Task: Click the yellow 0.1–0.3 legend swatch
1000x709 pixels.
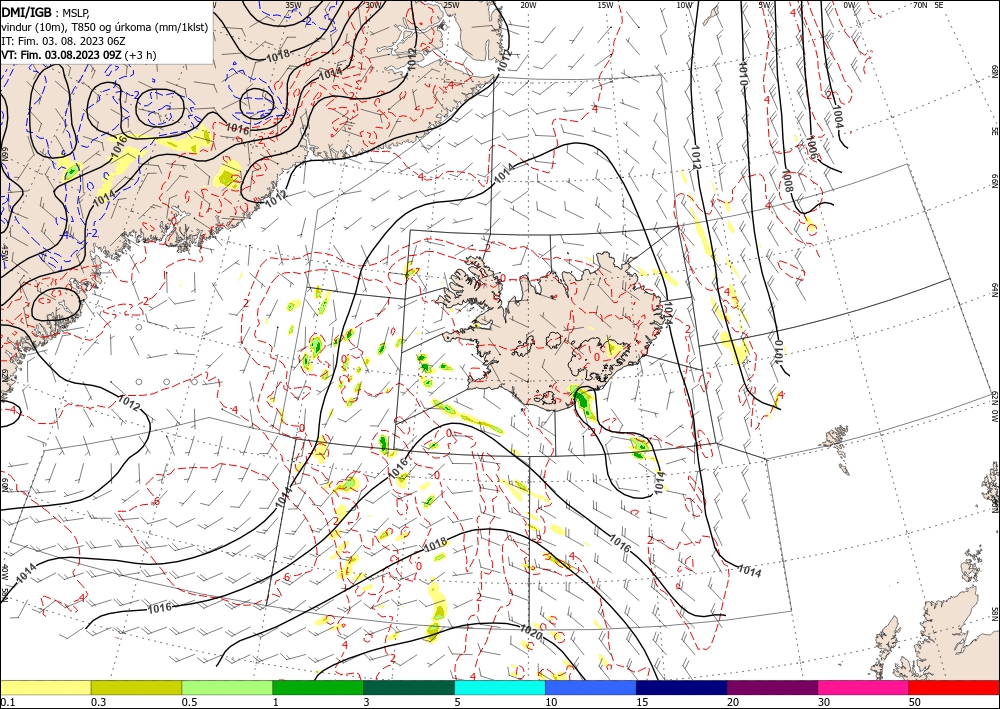Action: pyautogui.click(x=45, y=687)
